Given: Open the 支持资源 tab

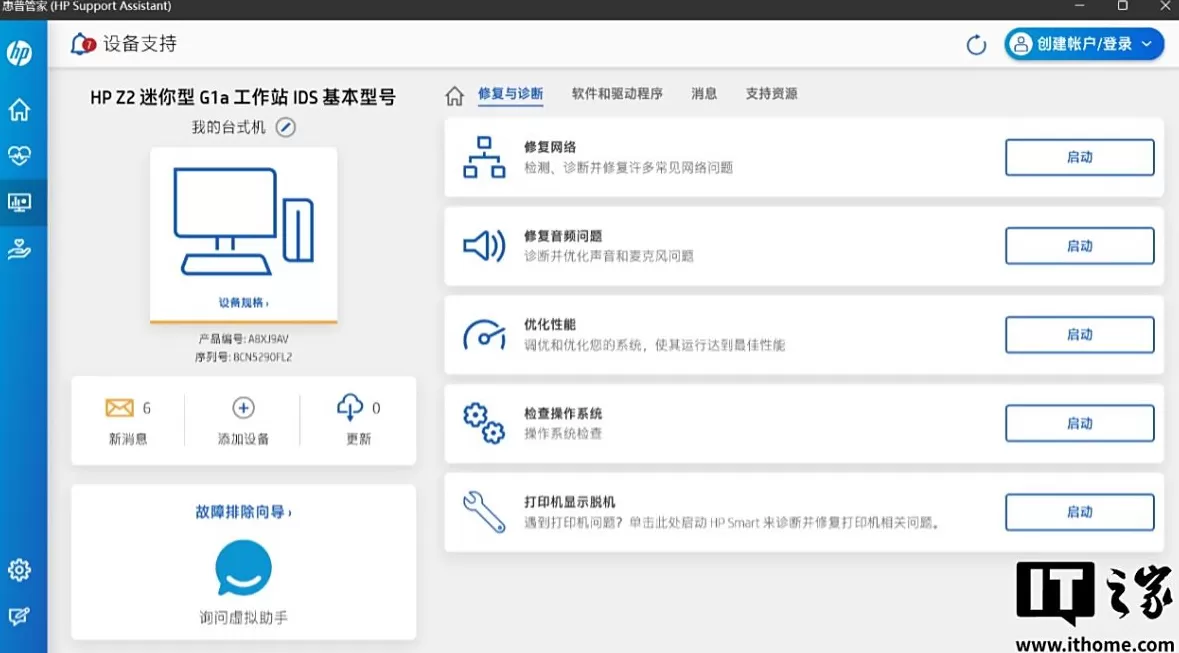Looking at the screenshot, I should [x=771, y=94].
